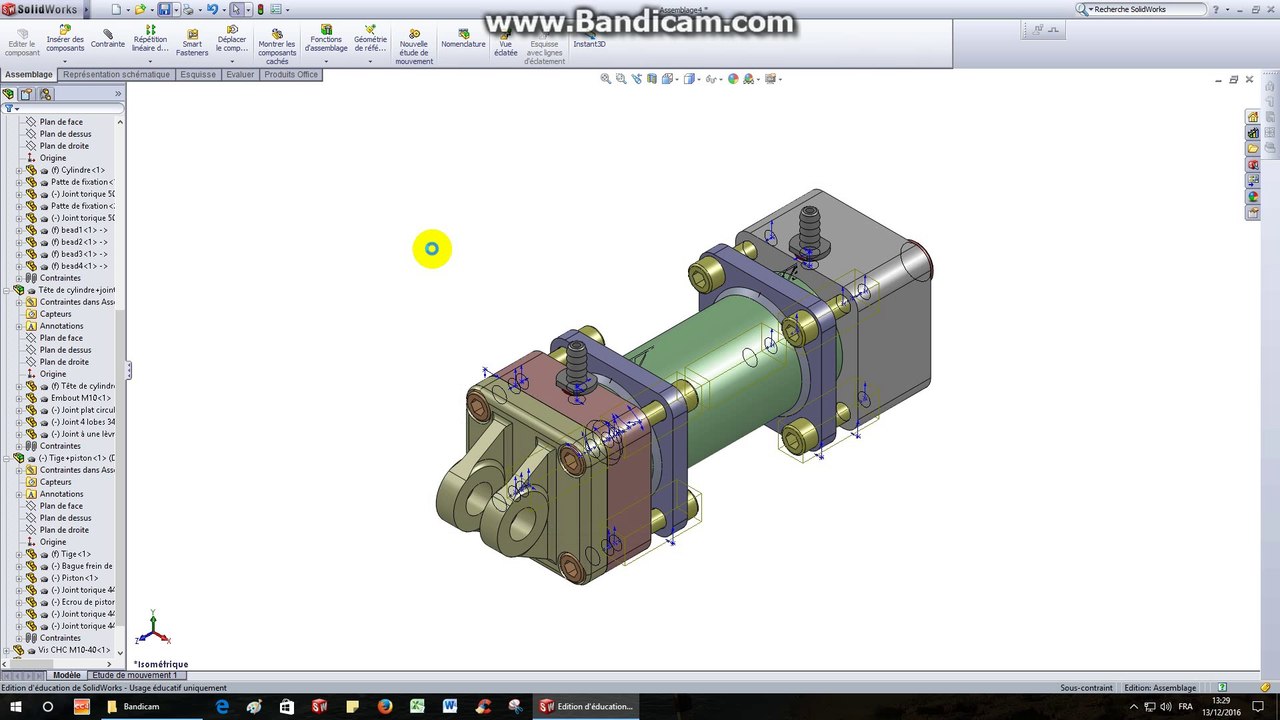Click the Rebuild traffic light icon
Viewport: 1280px width, 720px height.
point(260,10)
